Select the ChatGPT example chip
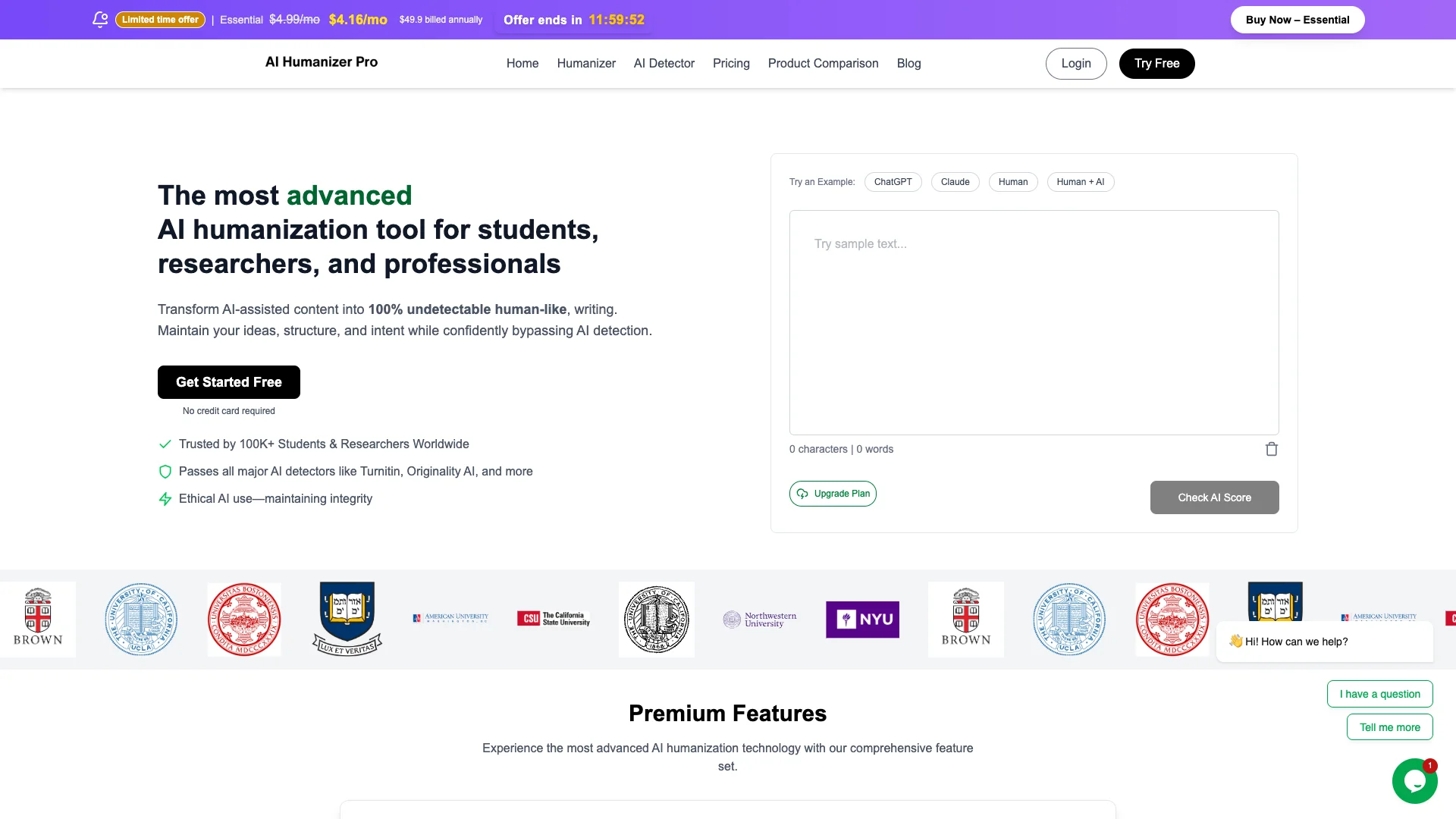This screenshot has width=1456, height=819. click(x=893, y=182)
